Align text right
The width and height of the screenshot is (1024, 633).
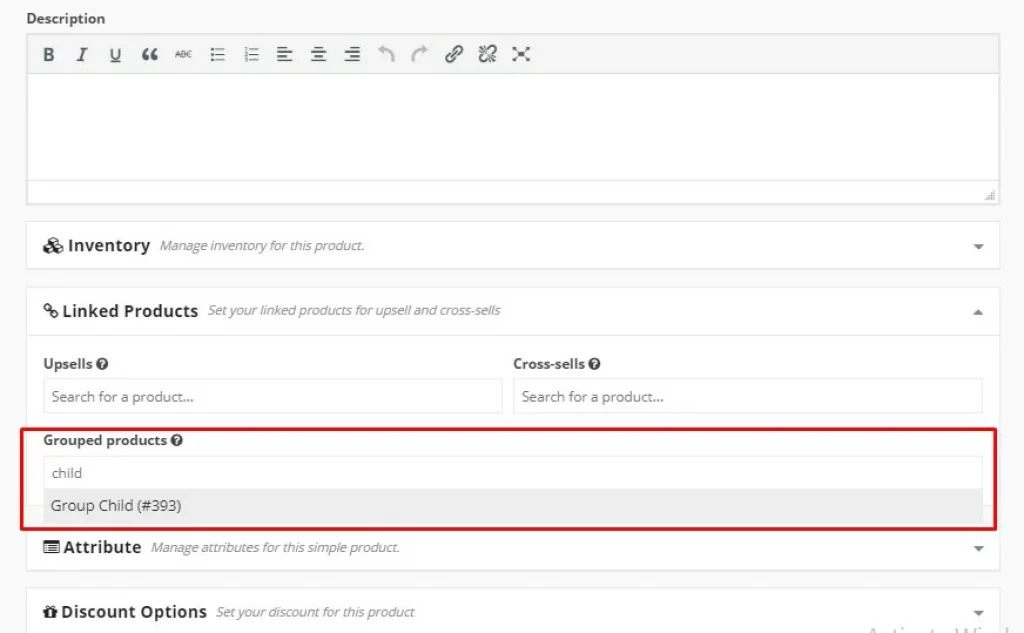(352, 54)
